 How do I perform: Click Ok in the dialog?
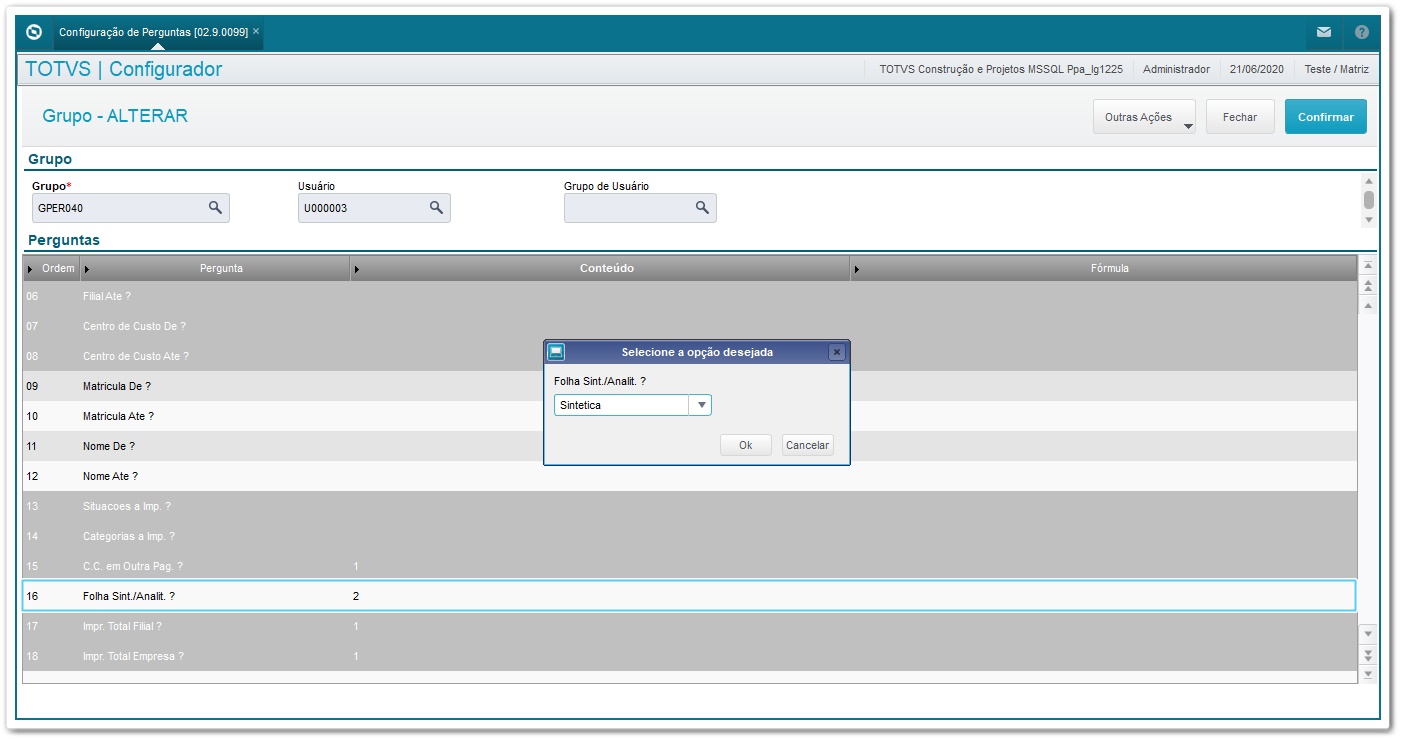746,445
